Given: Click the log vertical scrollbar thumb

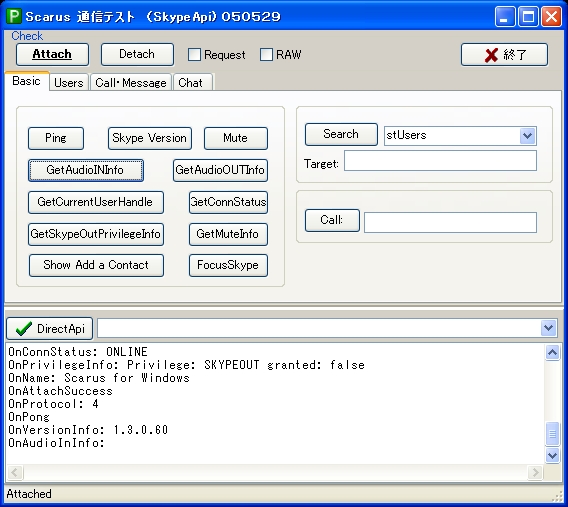Looking at the screenshot, I should [552, 433].
